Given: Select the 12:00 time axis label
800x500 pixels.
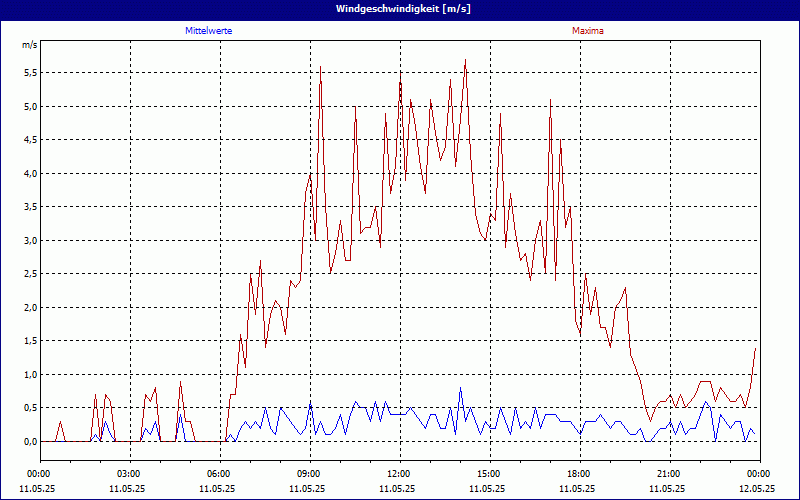Looking at the screenshot, I should click(x=398, y=473).
